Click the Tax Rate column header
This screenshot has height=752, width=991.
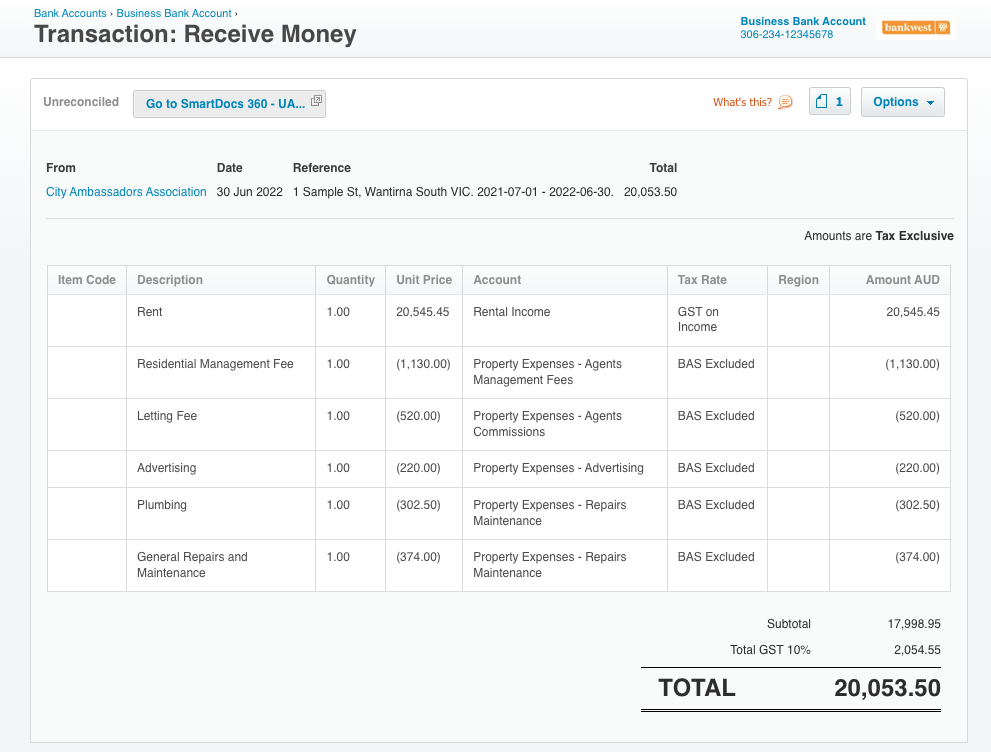click(x=702, y=280)
